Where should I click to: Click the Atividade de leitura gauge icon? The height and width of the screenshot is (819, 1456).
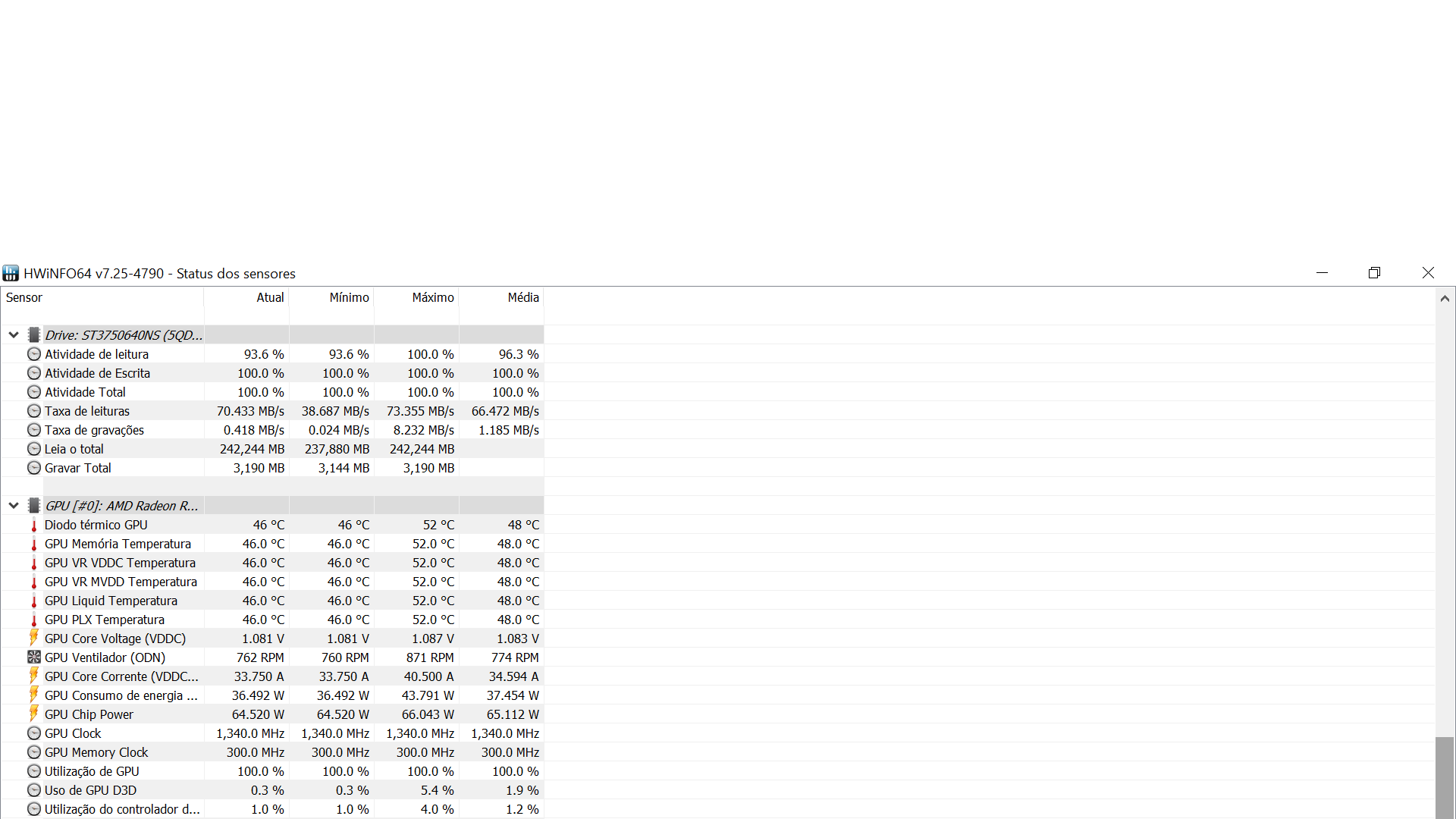click(34, 354)
